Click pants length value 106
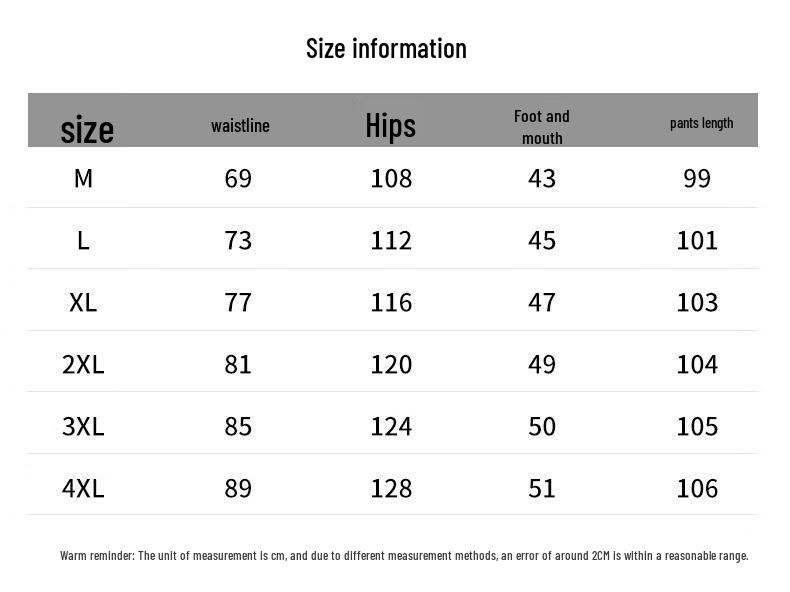Image resolution: width=790 pixels, height=592 pixels. [x=697, y=489]
